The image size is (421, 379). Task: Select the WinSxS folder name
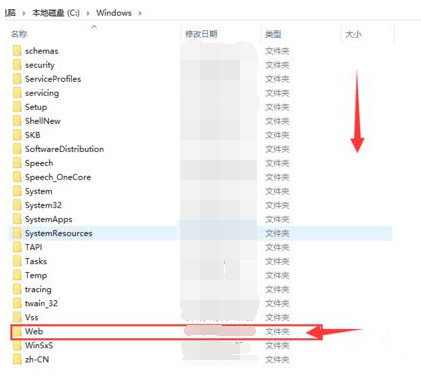[x=39, y=345]
